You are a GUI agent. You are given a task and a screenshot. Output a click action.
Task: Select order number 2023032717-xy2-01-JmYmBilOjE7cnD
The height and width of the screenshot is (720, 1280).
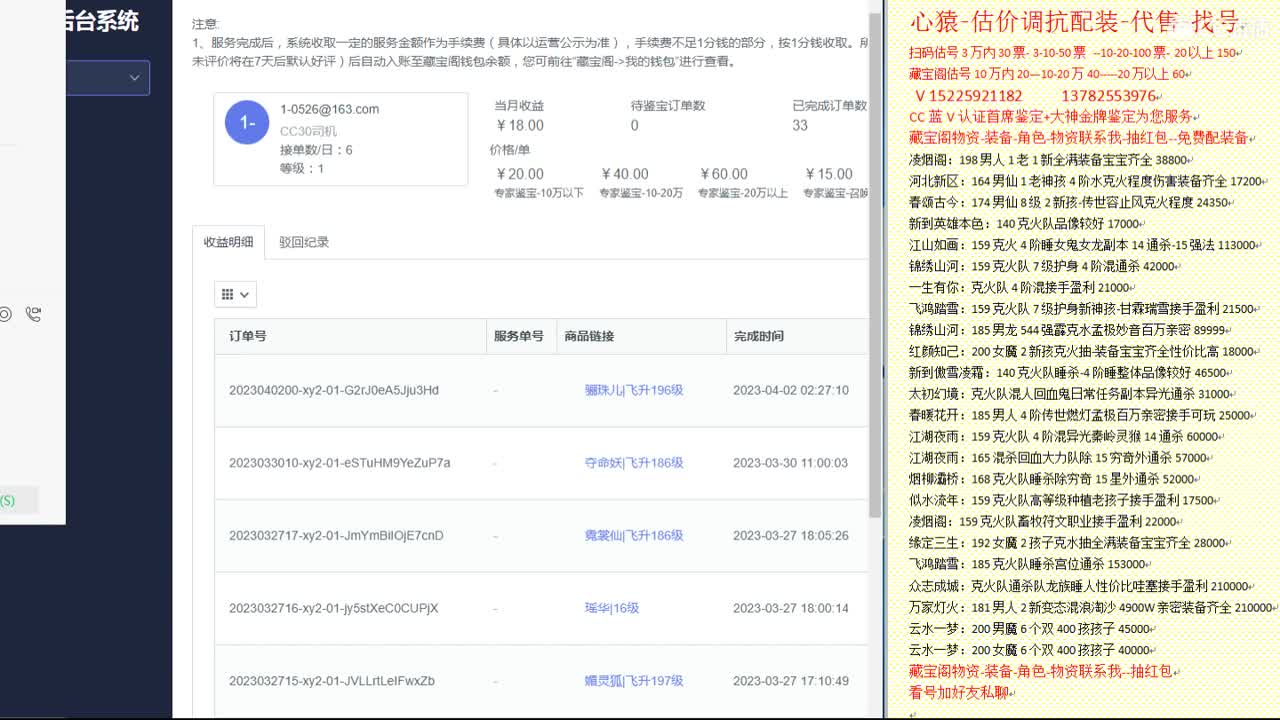pos(336,536)
